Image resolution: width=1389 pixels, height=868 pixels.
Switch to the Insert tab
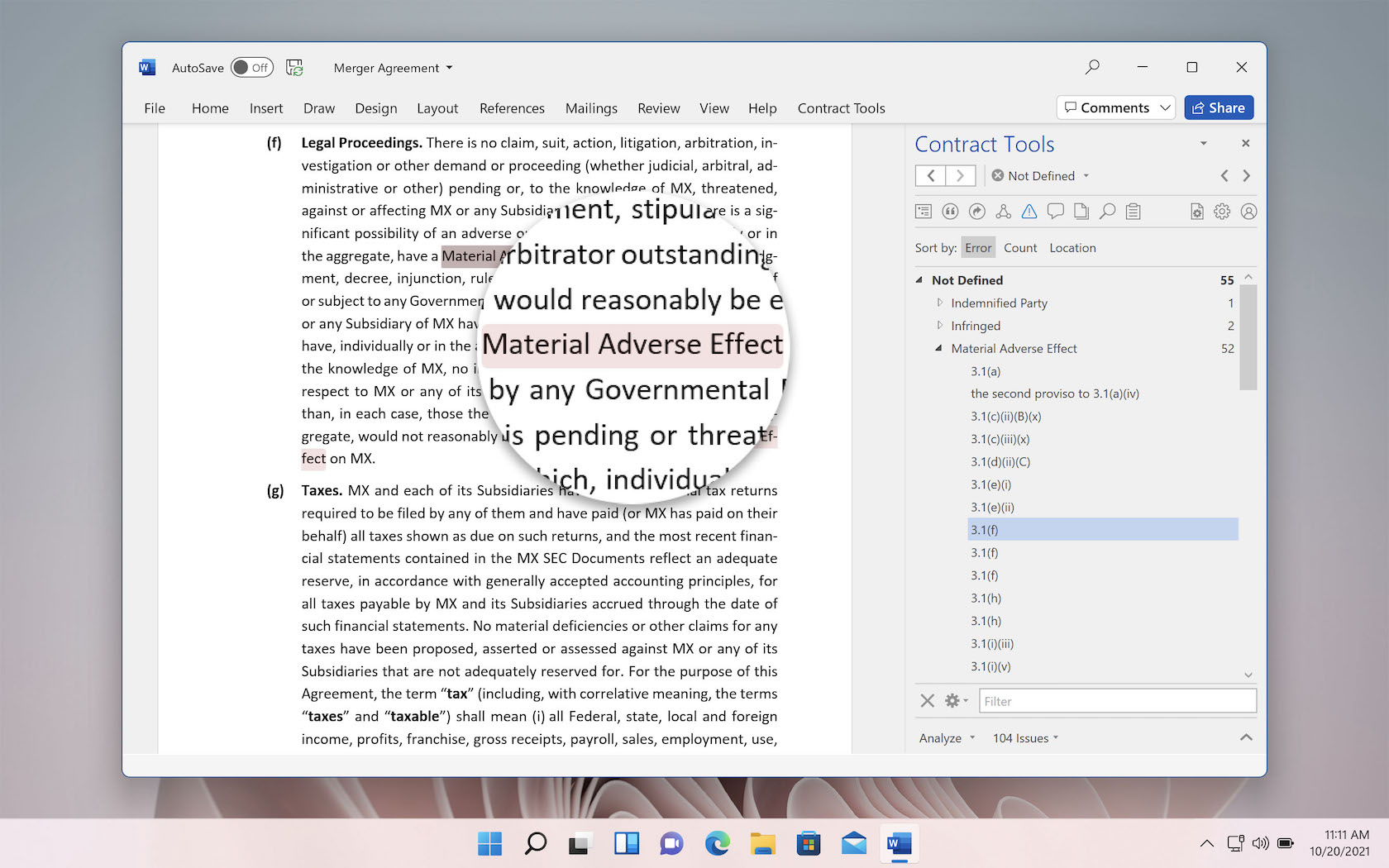pos(266,108)
